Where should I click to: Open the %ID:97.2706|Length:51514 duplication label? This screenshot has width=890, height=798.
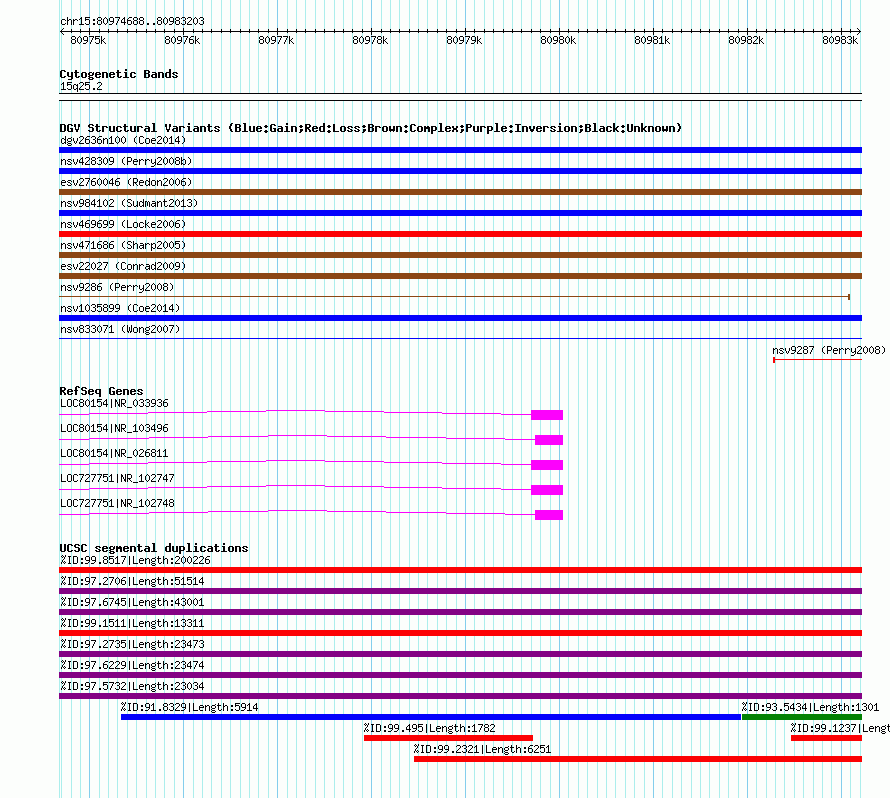[x=132, y=581]
